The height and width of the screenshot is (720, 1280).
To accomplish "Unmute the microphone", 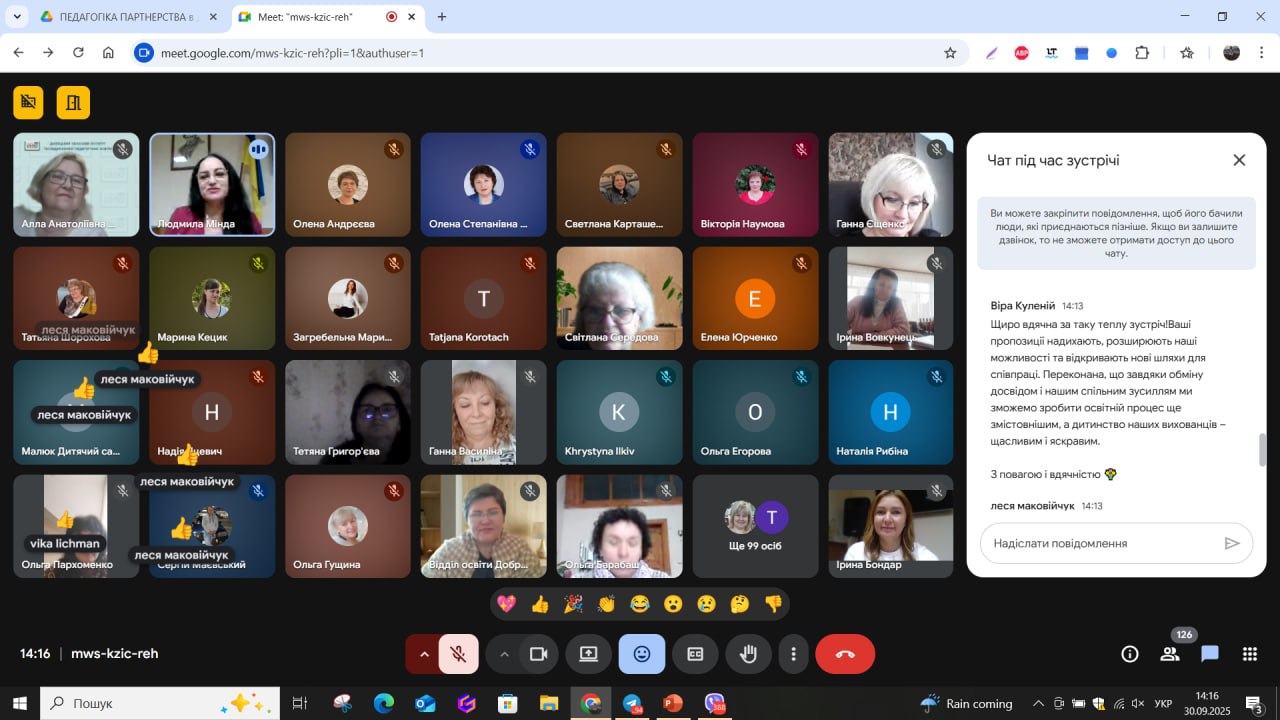I will coord(458,654).
